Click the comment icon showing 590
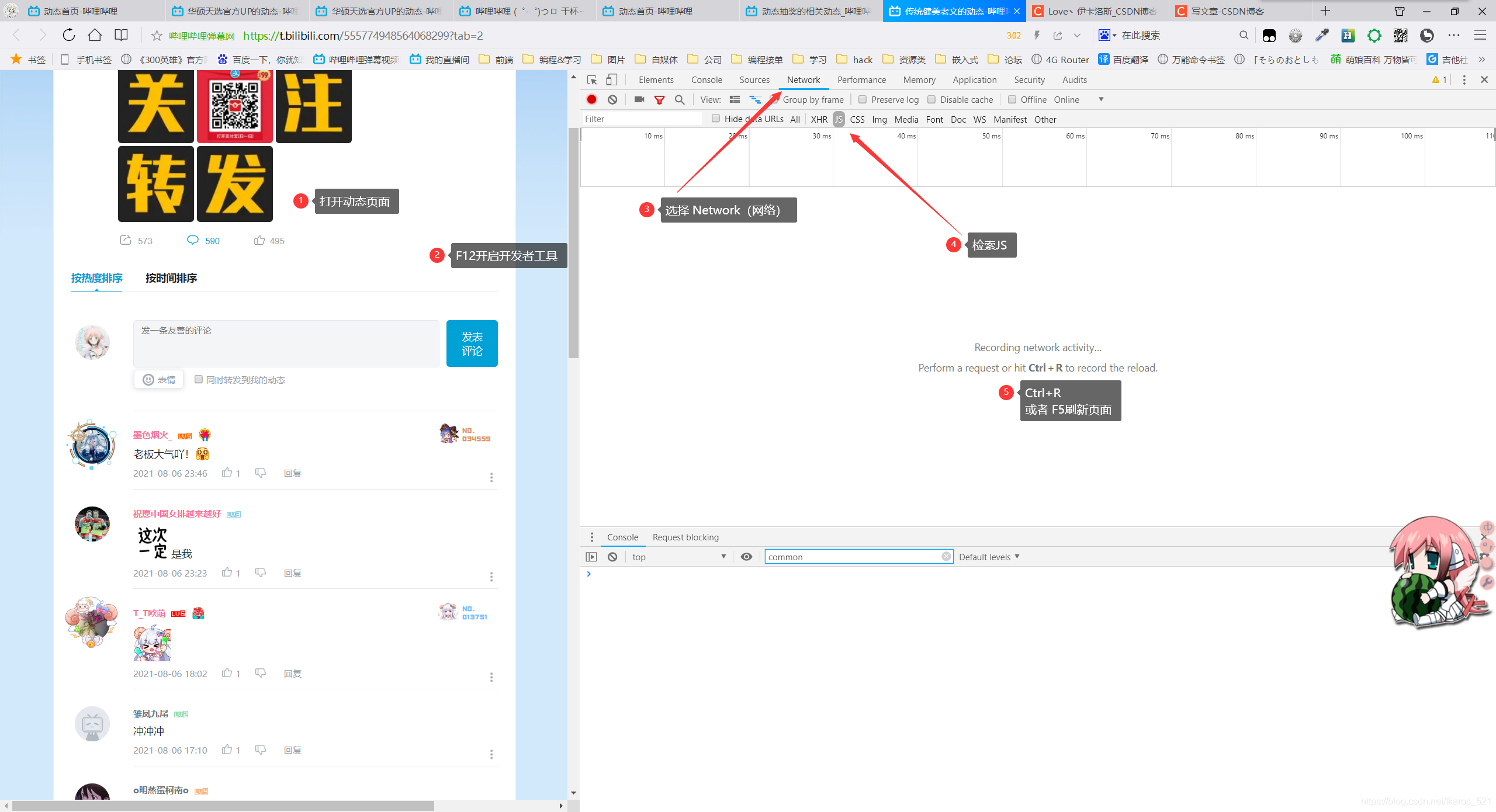 tap(192, 241)
